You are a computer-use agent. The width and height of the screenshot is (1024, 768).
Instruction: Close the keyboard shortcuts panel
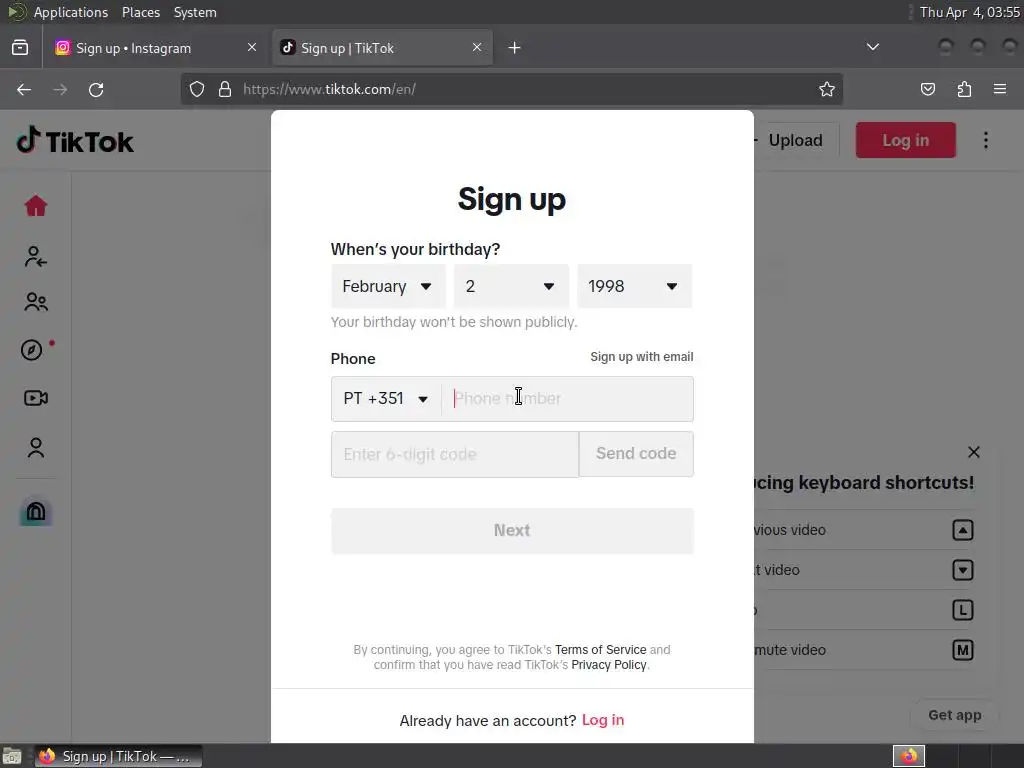[974, 452]
